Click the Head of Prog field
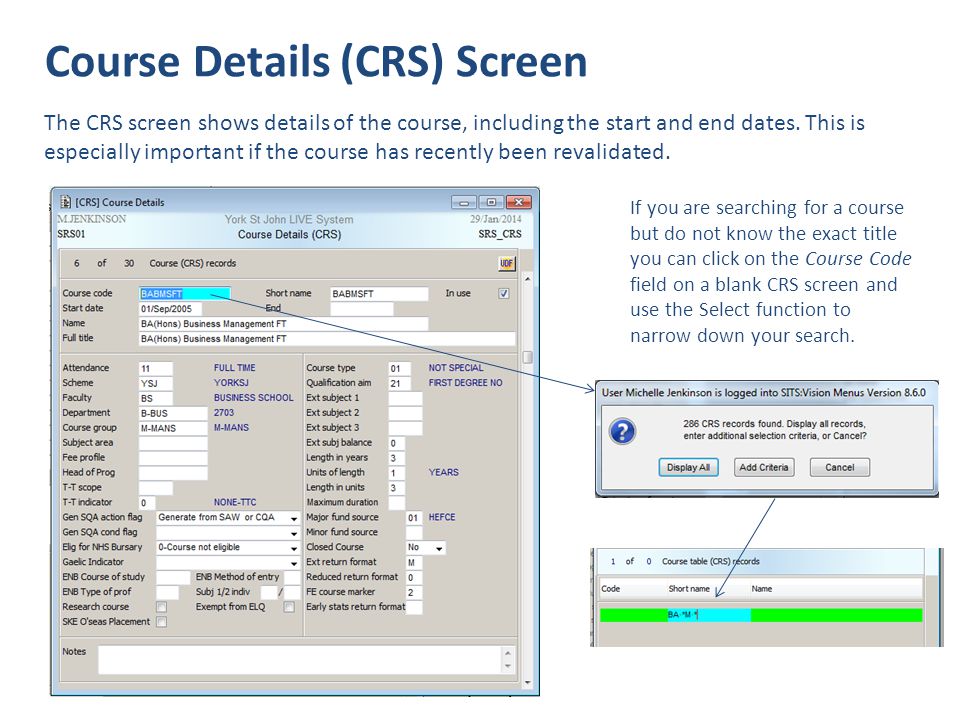This screenshot has width=960, height=720. [x=173, y=473]
